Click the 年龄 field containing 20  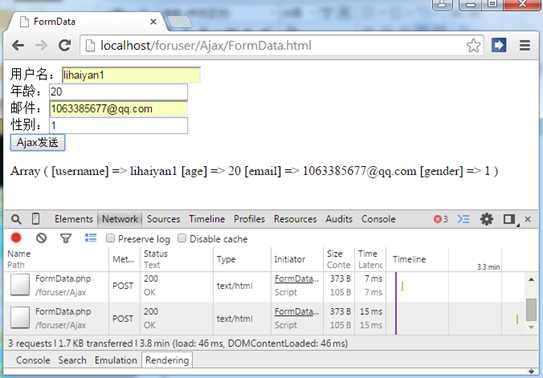point(118,92)
